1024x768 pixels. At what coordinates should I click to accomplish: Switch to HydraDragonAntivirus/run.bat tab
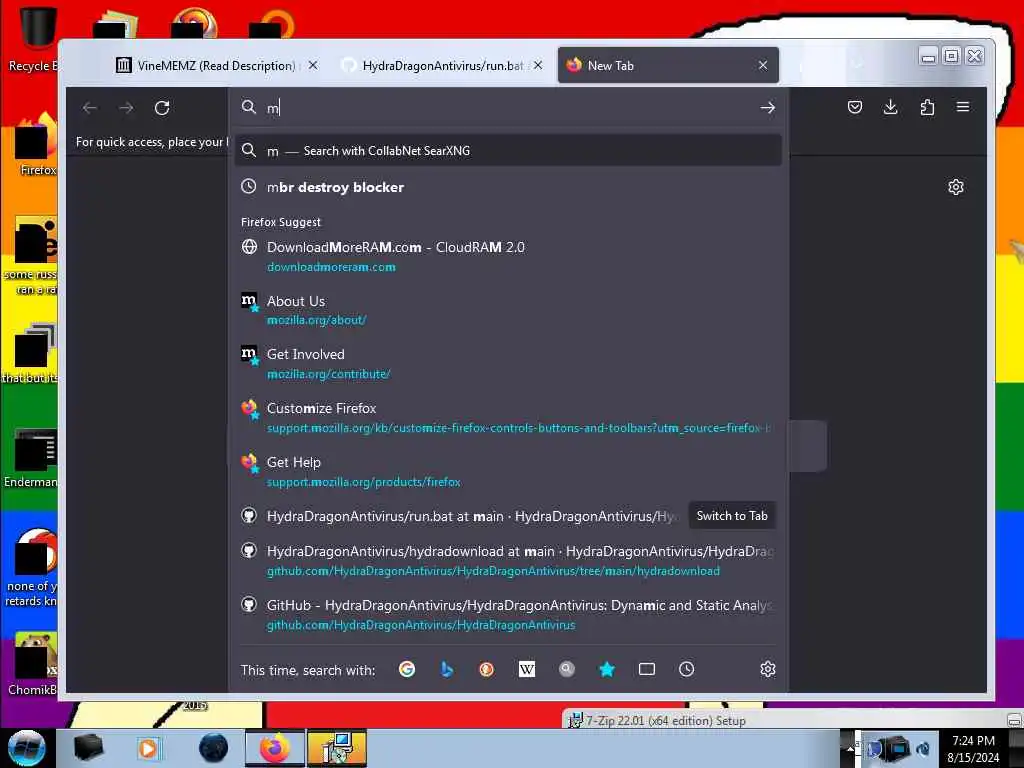click(442, 65)
